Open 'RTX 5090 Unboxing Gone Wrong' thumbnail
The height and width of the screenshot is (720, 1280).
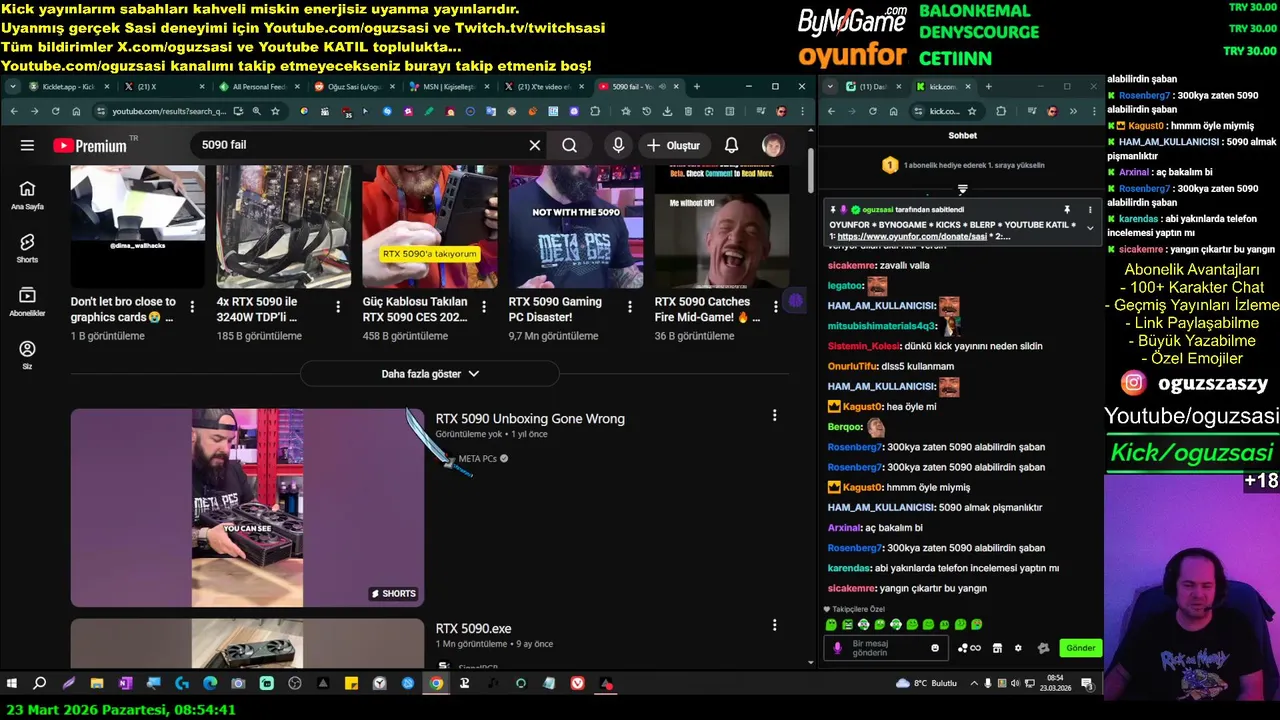[247, 507]
